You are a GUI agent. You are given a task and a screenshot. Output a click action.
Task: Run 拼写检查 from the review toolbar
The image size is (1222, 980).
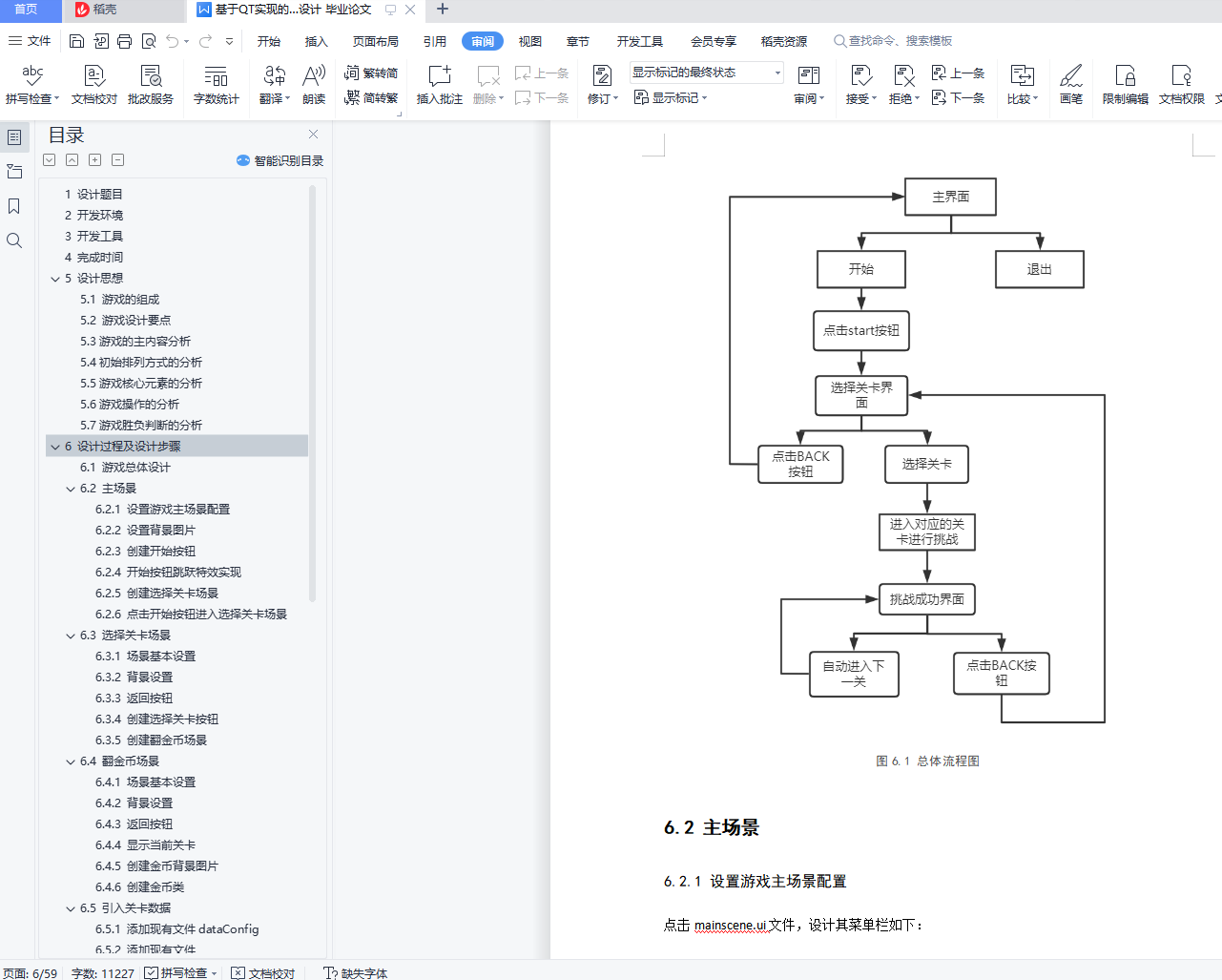31,84
